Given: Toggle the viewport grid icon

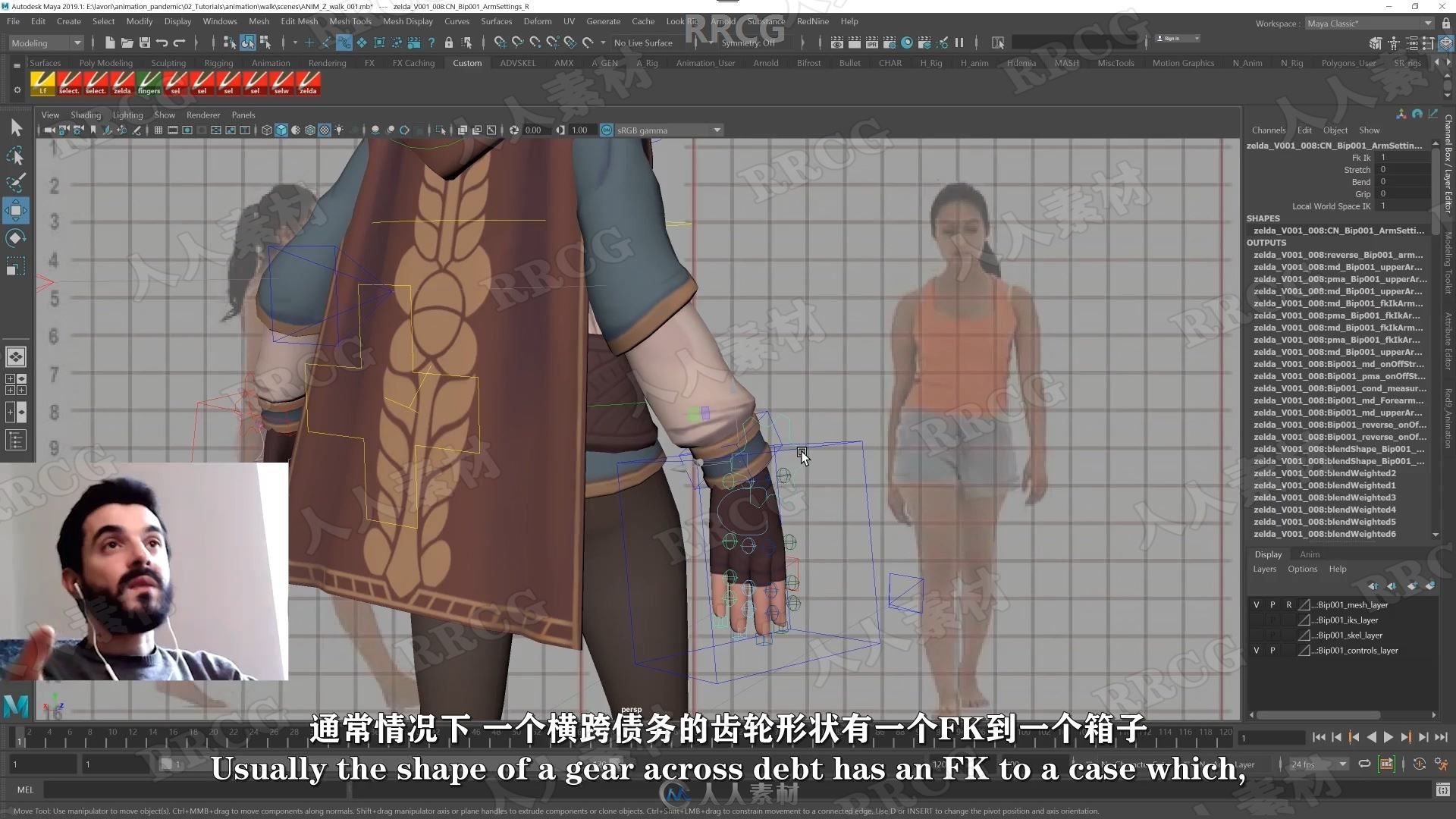Looking at the screenshot, I should [x=158, y=130].
